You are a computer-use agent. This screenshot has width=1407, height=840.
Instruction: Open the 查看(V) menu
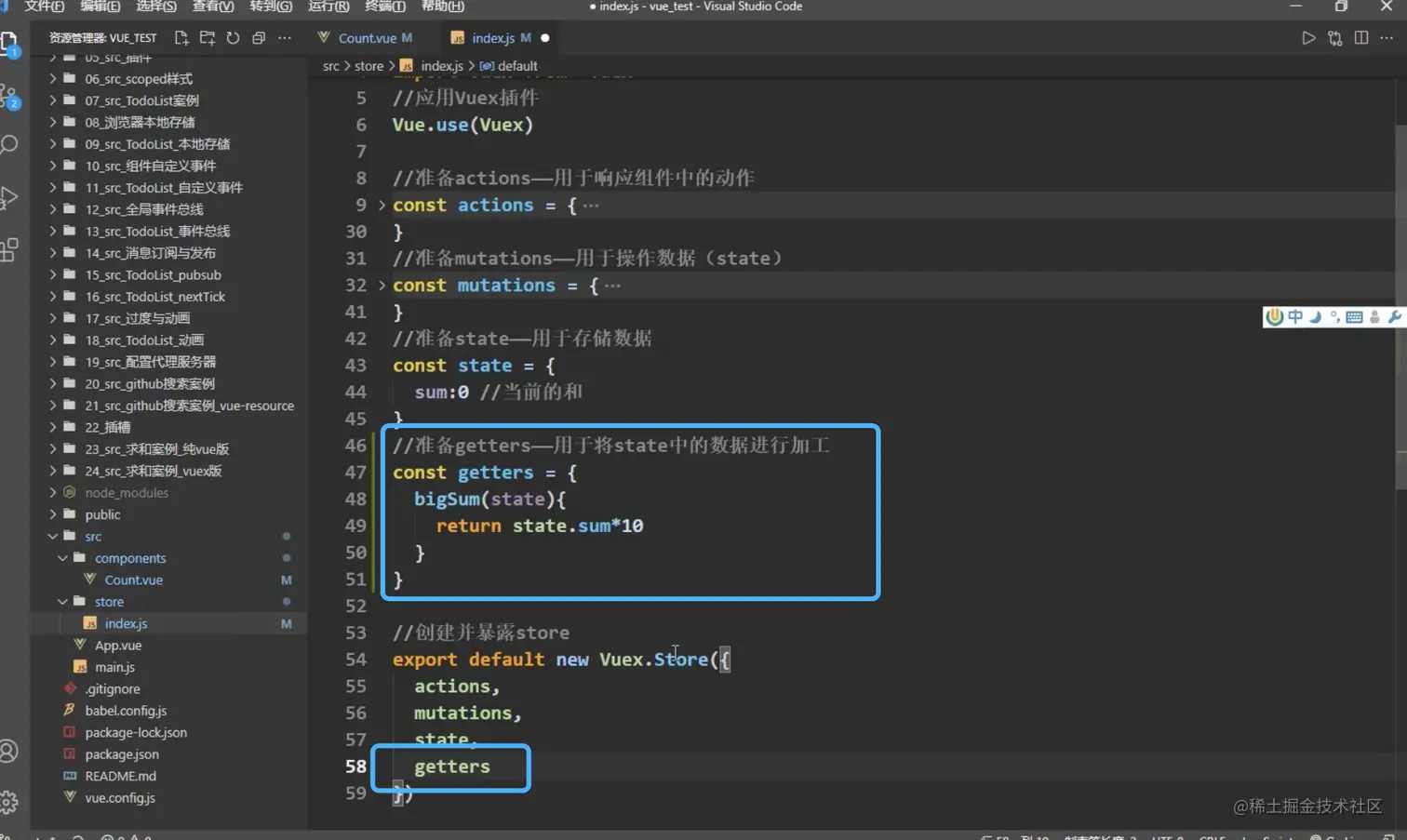point(213,7)
